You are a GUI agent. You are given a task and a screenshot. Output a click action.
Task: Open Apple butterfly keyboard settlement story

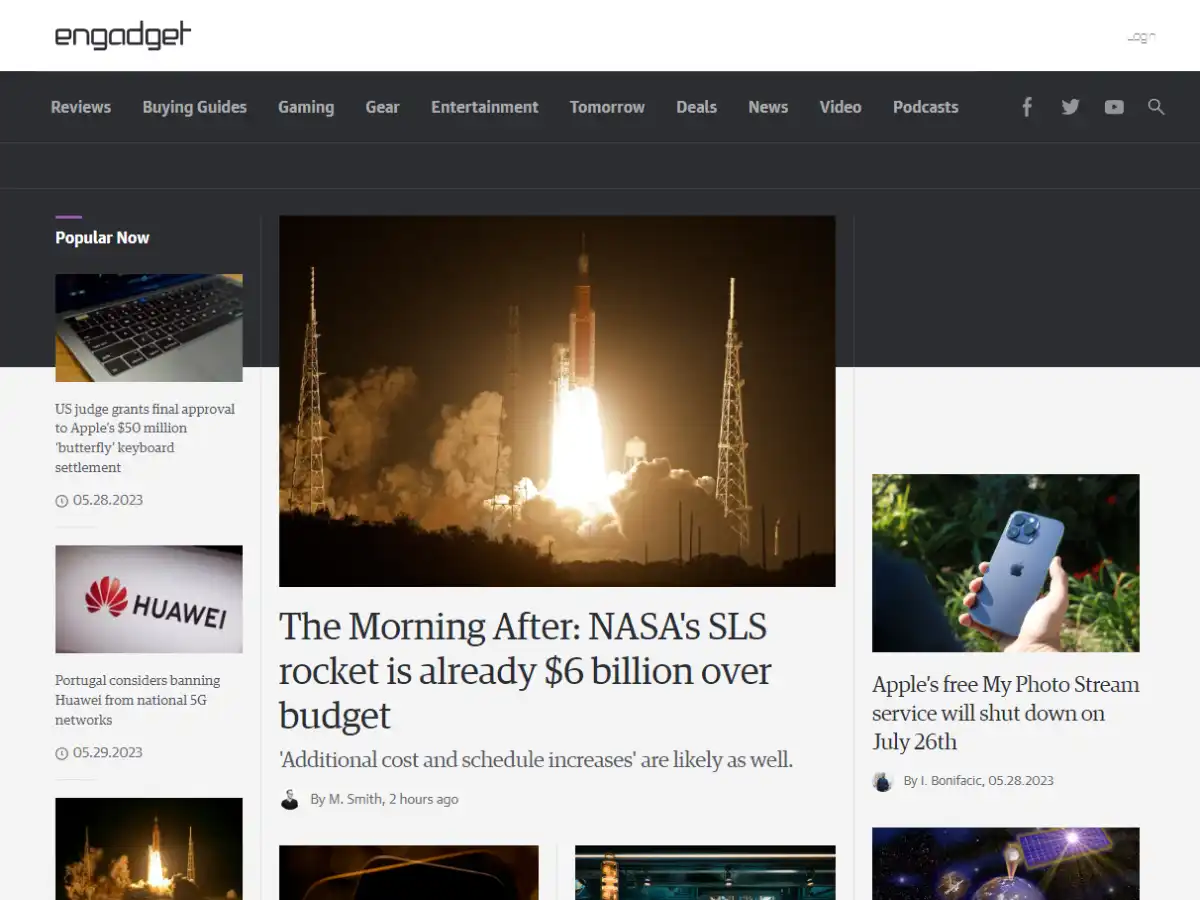(x=145, y=438)
